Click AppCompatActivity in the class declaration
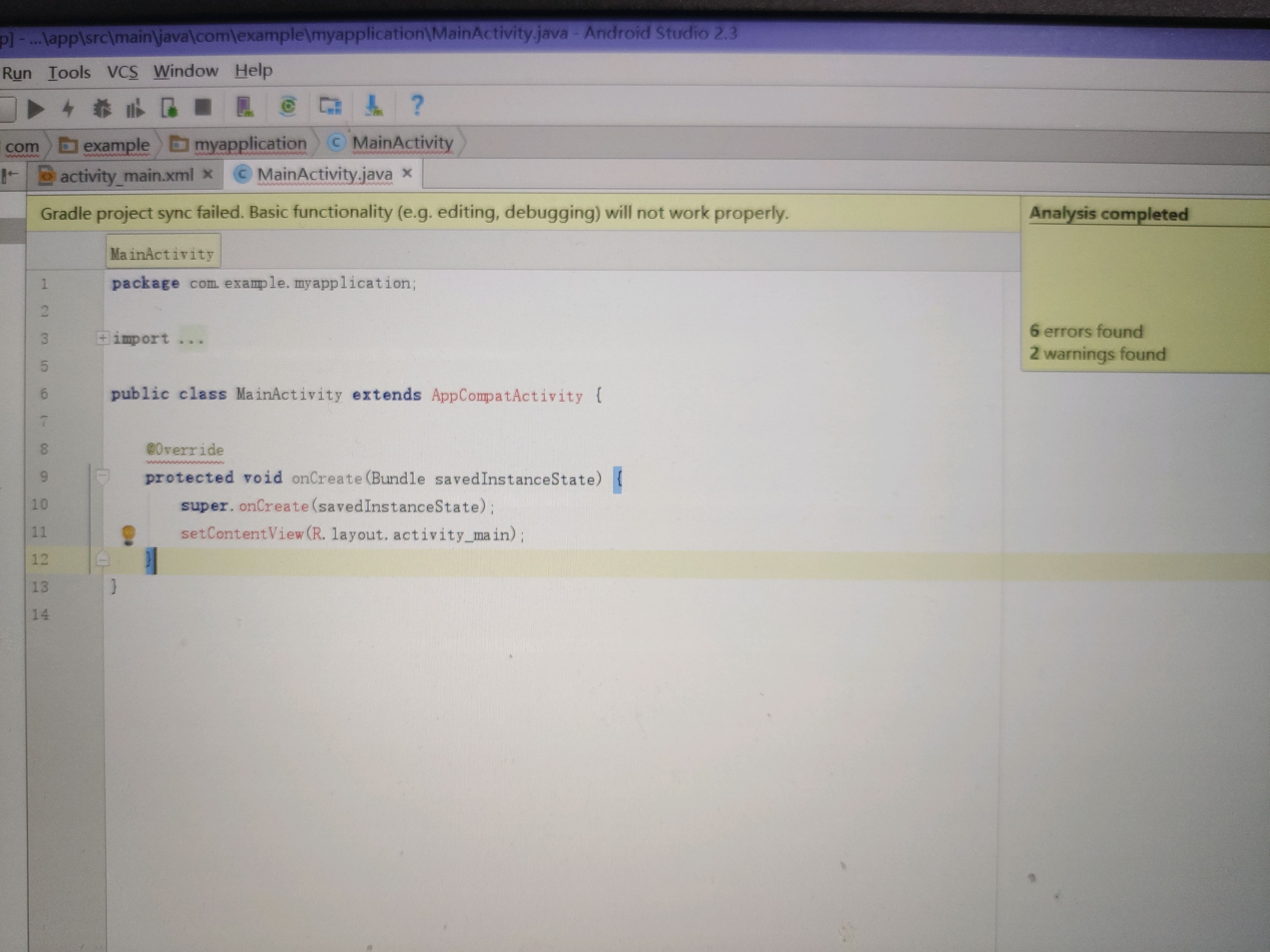 coord(507,395)
